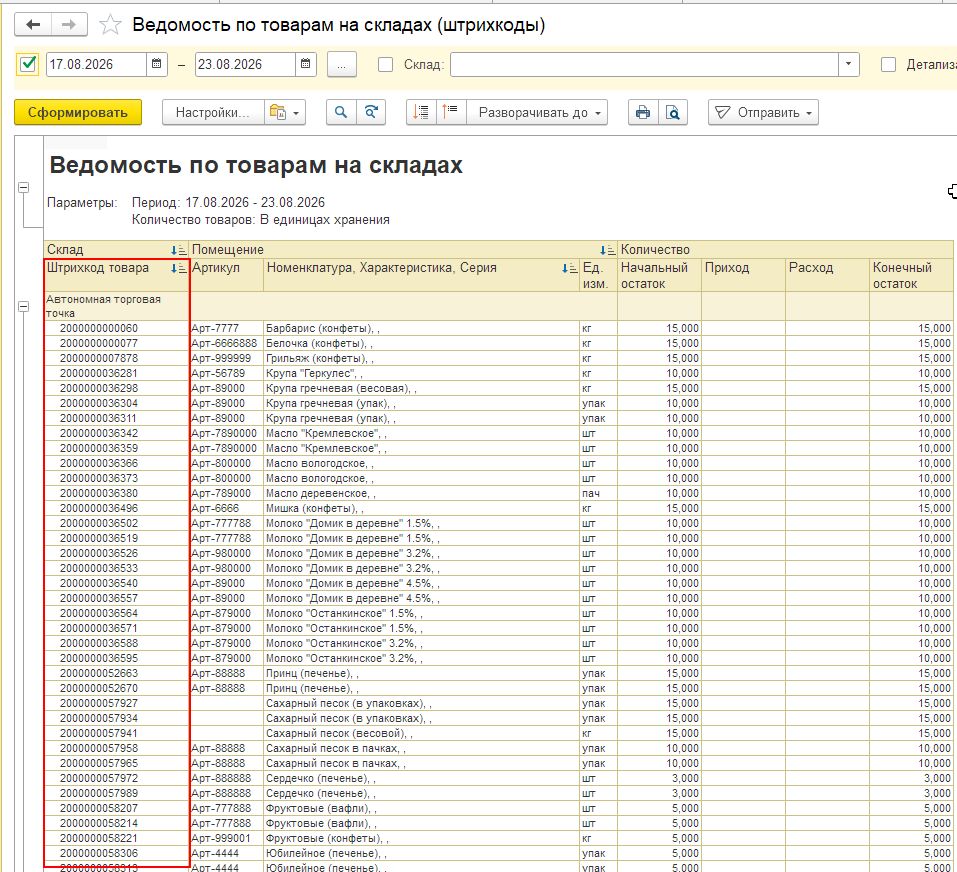Select barcode 2000000036502 cell
Image resolution: width=957 pixels, height=872 pixels.
[117, 524]
